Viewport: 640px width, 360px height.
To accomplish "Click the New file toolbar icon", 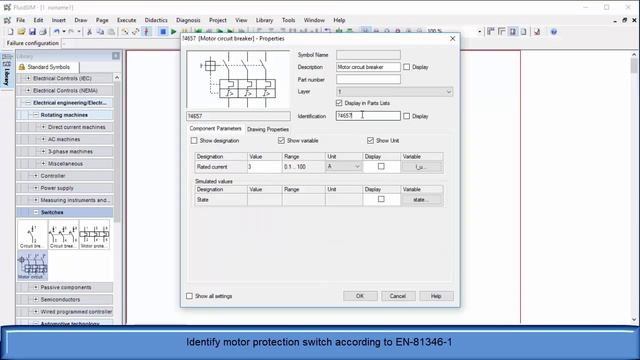I will 11,31.
